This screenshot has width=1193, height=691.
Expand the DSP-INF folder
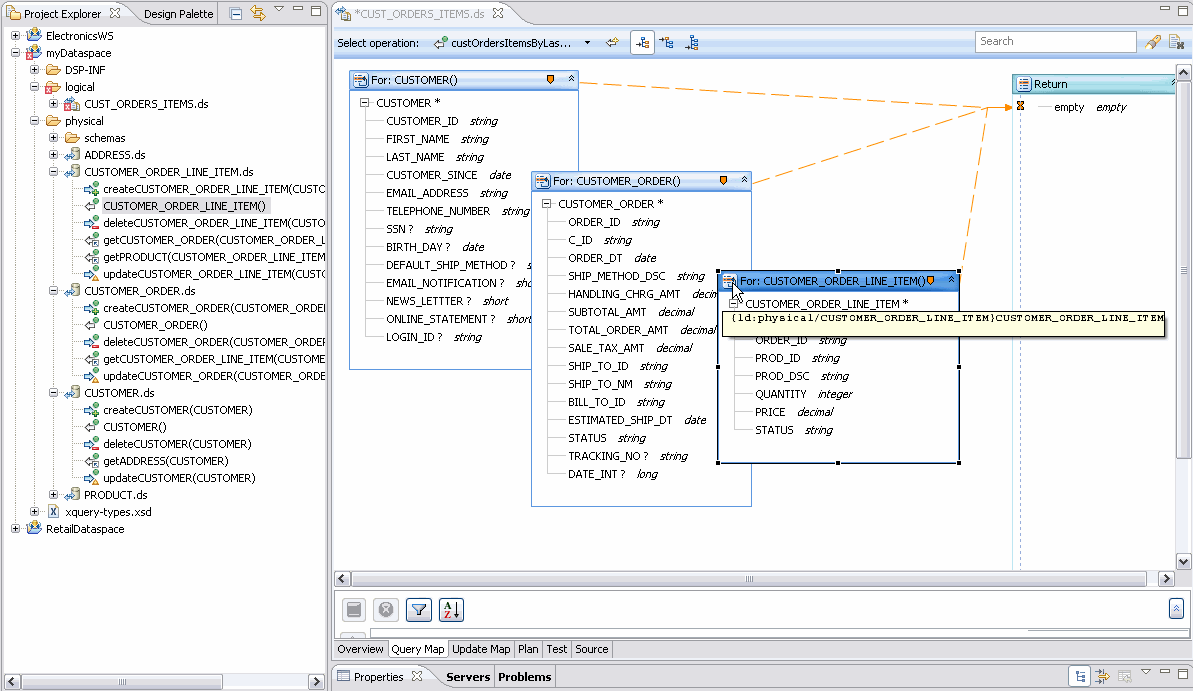coord(34,69)
